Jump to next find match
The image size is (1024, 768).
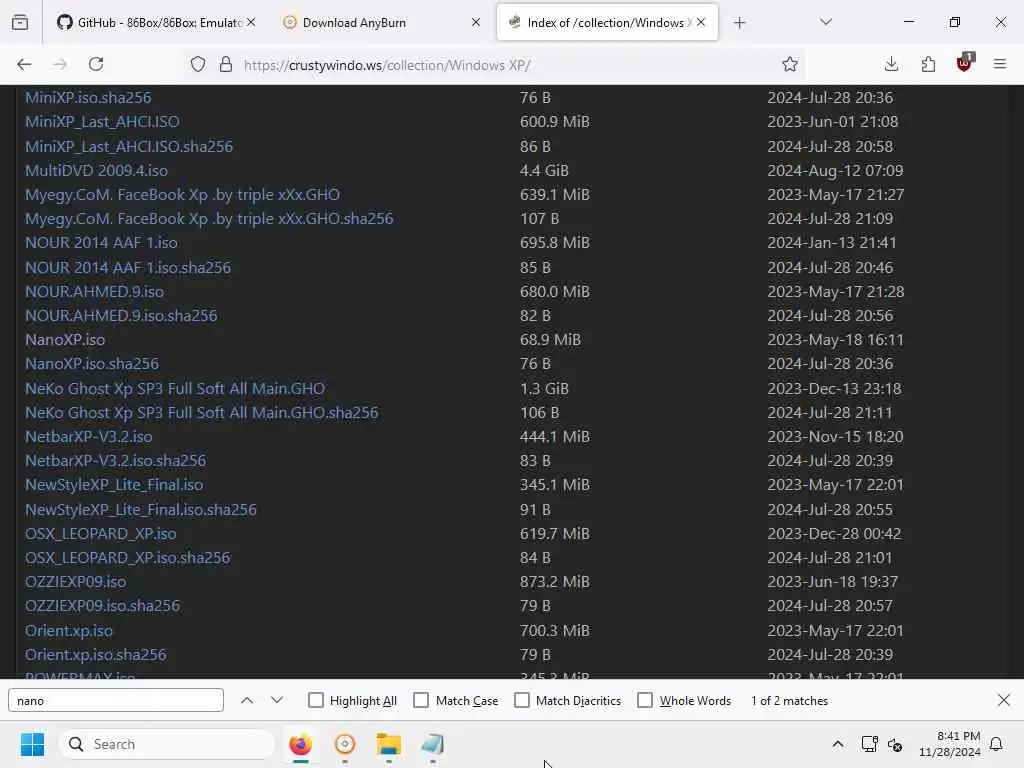pos(277,700)
